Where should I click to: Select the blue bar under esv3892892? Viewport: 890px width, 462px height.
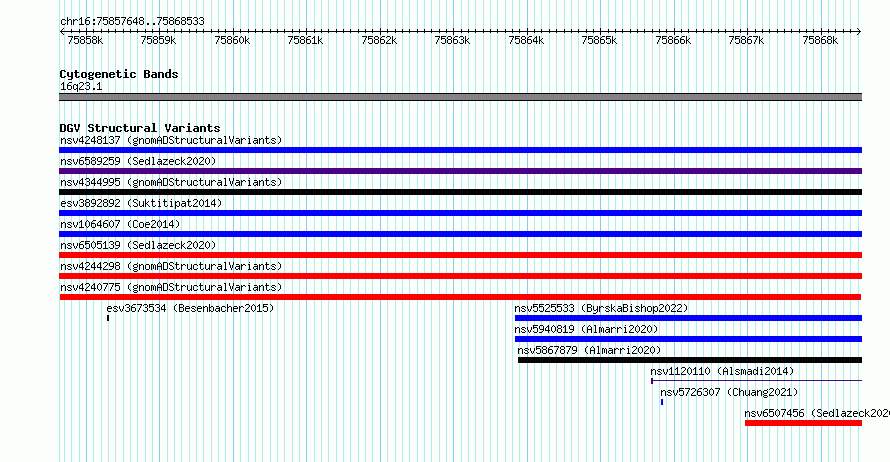460,213
